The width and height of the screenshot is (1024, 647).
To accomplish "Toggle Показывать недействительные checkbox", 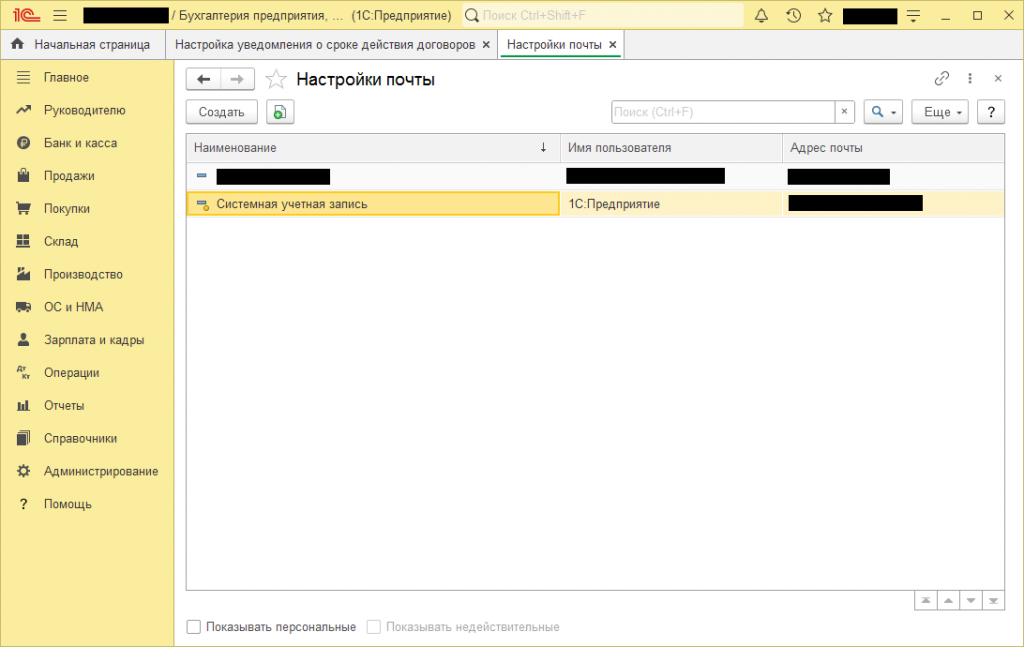I will pos(374,627).
